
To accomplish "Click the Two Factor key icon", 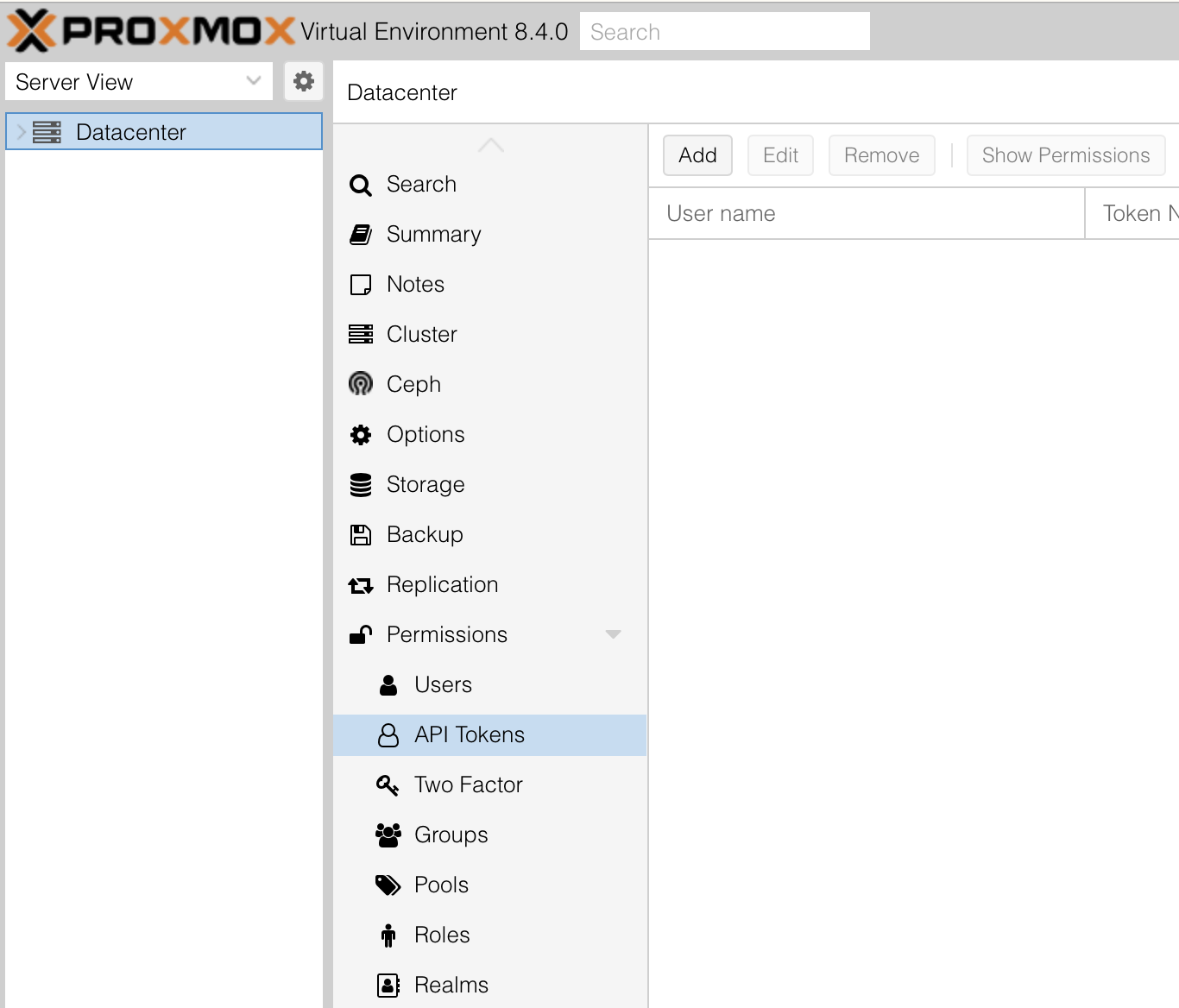I will click(388, 784).
